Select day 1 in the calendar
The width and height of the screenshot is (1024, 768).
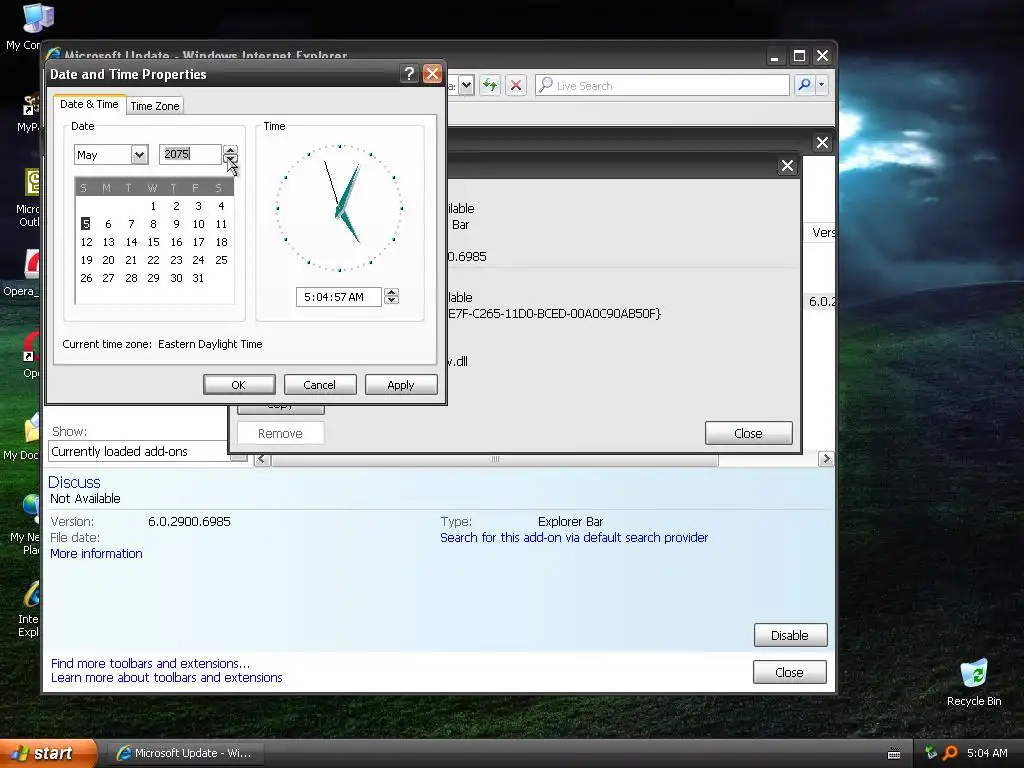(x=153, y=206)
